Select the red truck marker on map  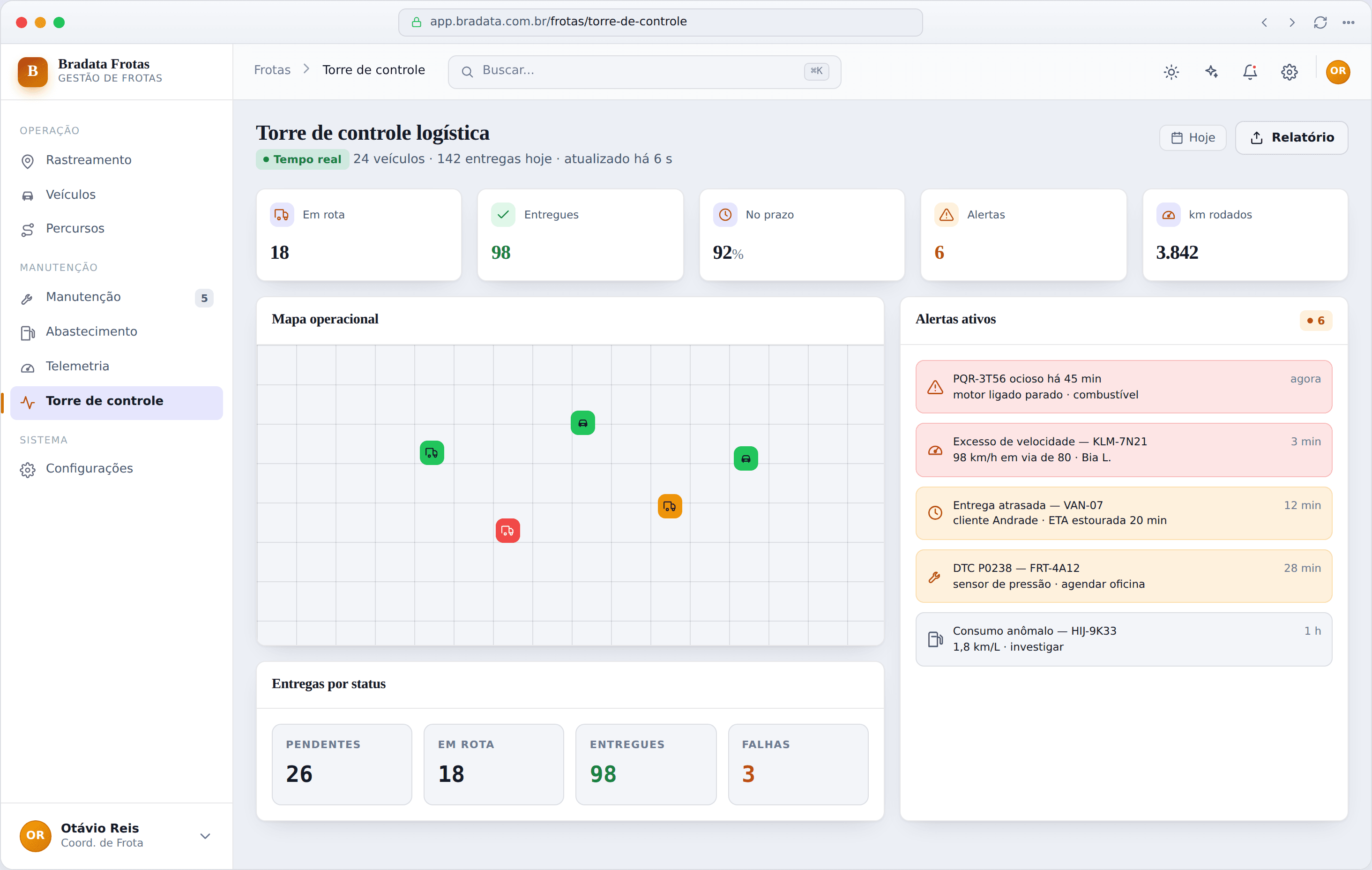[507, 531]
